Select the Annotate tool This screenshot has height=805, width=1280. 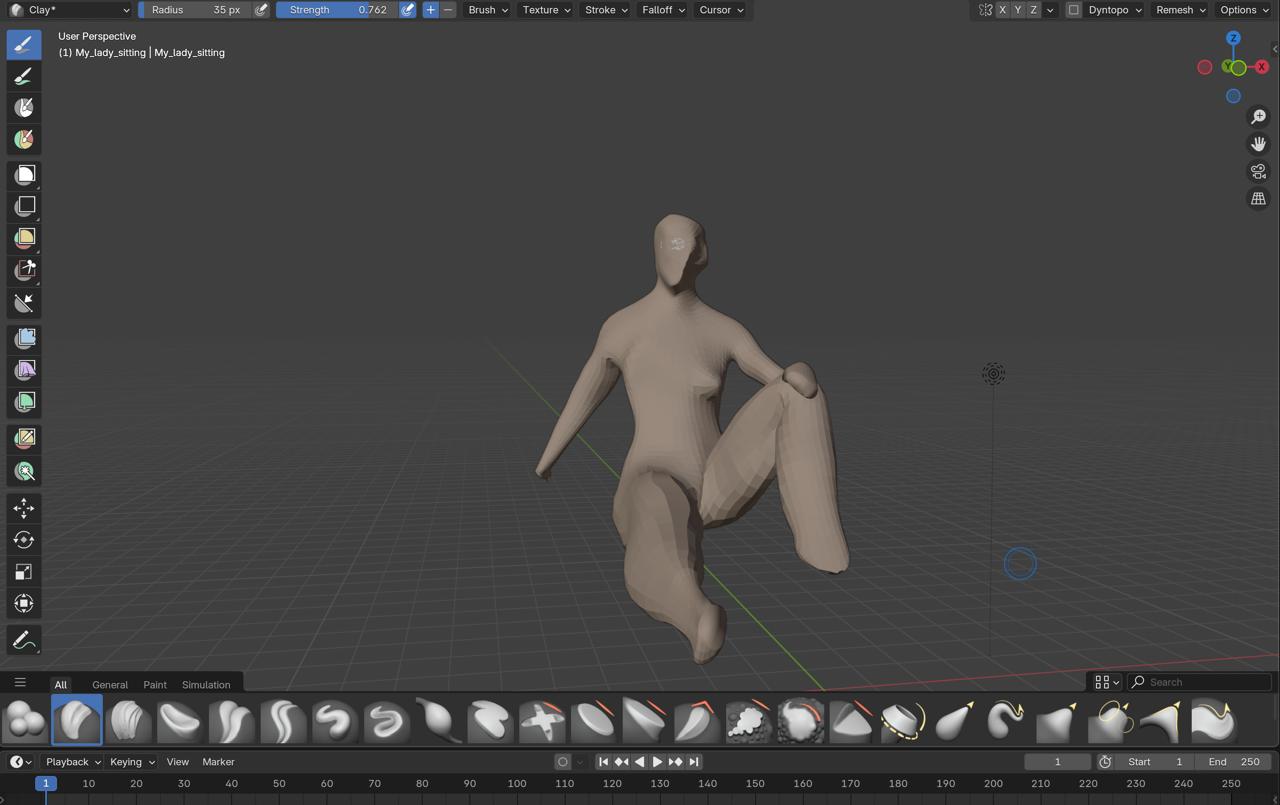pos(24,641)
